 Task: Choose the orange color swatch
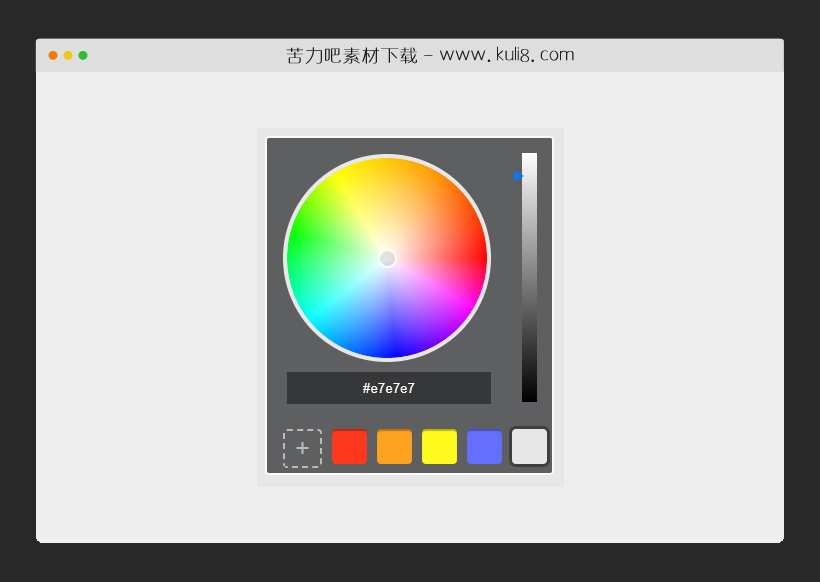point(394,447)
